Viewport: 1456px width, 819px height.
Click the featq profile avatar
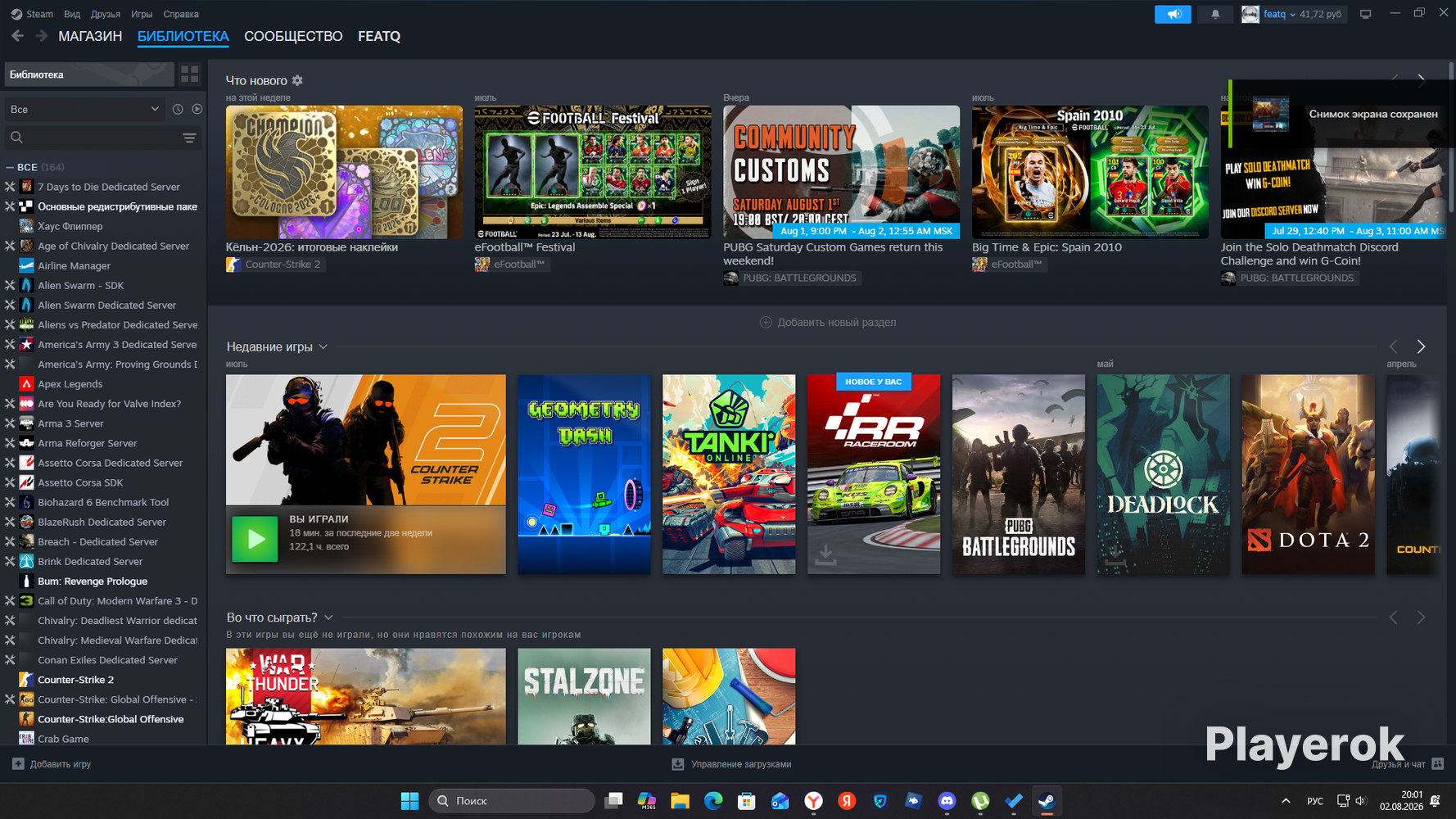pos(1250,14)
